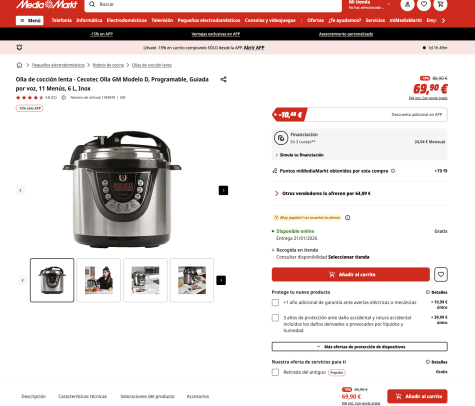Screen dimensions: 475x406
Task: Expand Más ofertas de protección de dispositivos
Action: click(x=360, y=347)
